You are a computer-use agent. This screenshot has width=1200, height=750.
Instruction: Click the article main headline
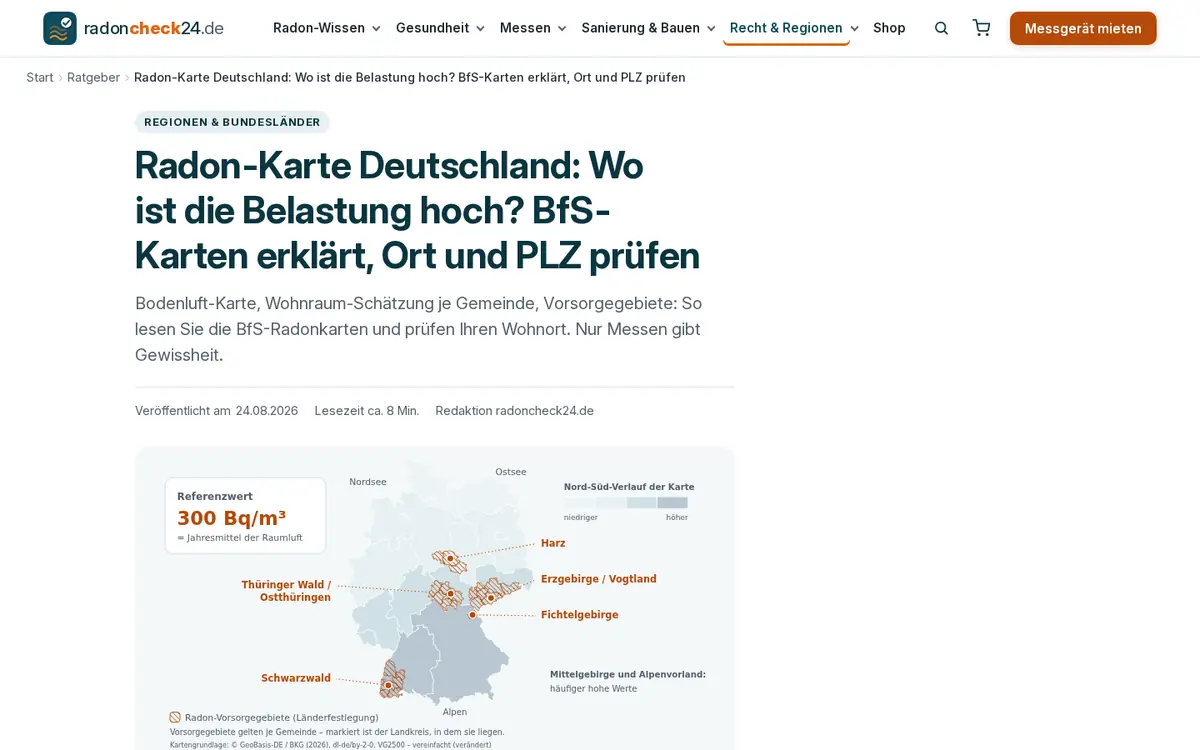[417, 210]
